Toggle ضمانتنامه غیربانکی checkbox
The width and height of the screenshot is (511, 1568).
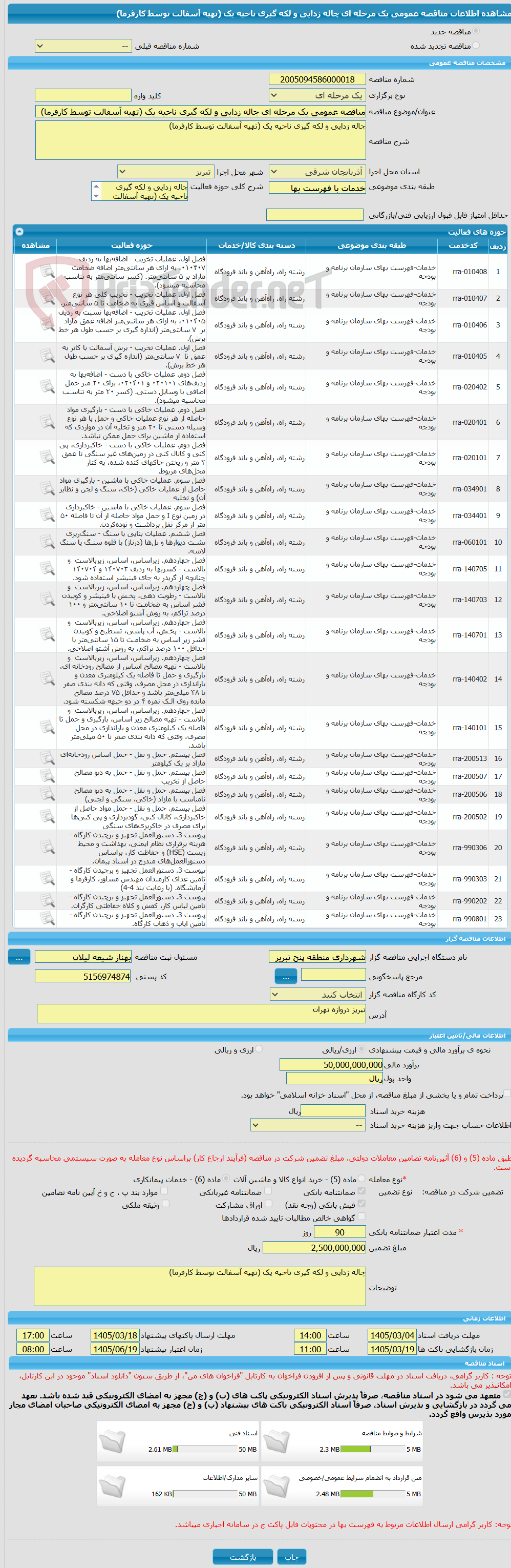pyautogui.click(x=268, y=1191)
